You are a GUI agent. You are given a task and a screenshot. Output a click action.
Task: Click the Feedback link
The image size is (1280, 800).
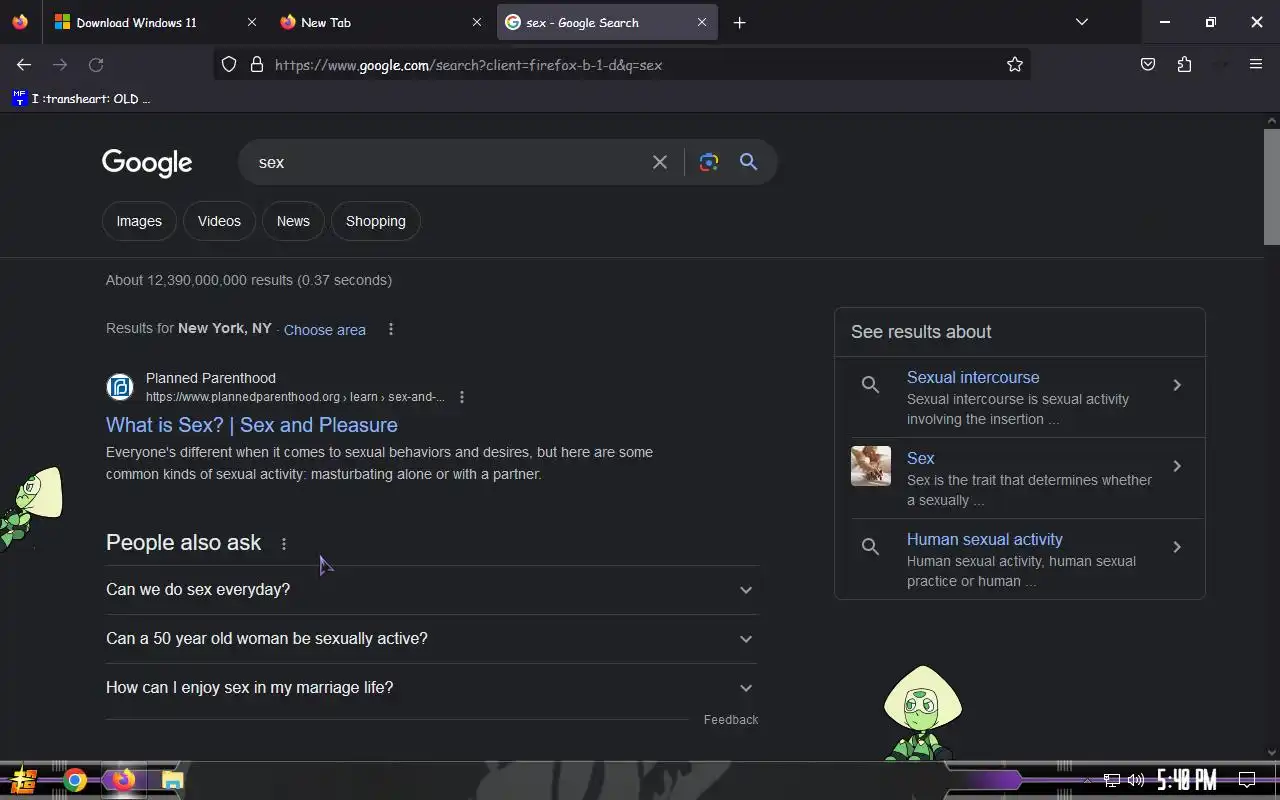pos(731,720)
